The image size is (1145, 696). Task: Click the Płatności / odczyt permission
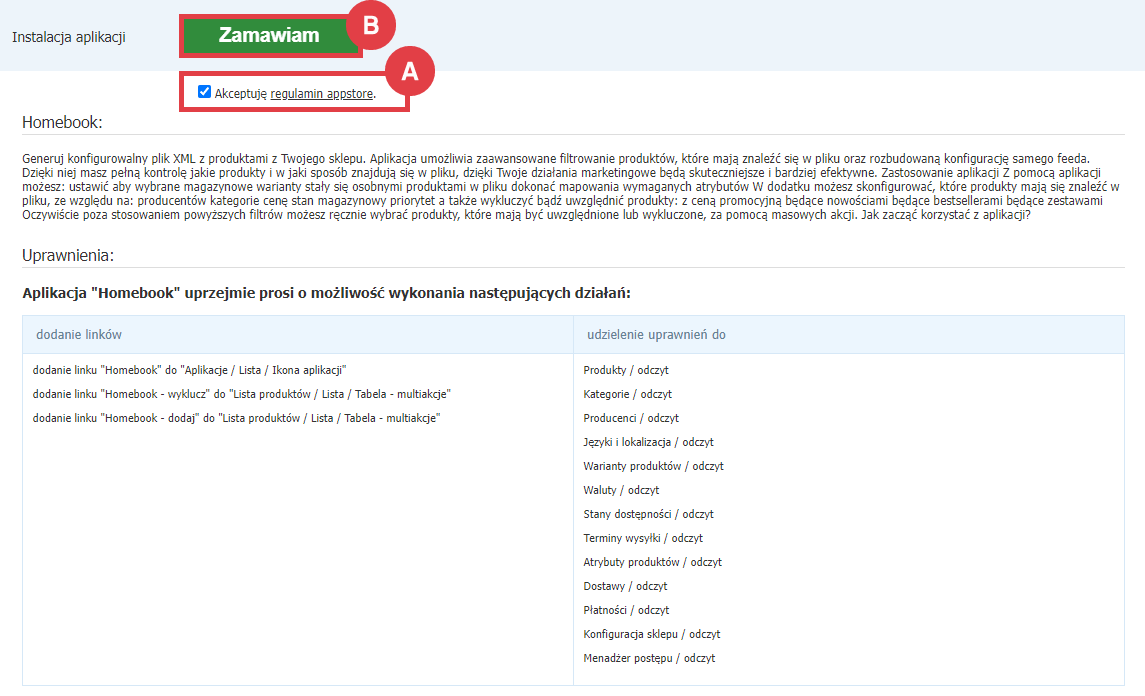tap(626, 610)
